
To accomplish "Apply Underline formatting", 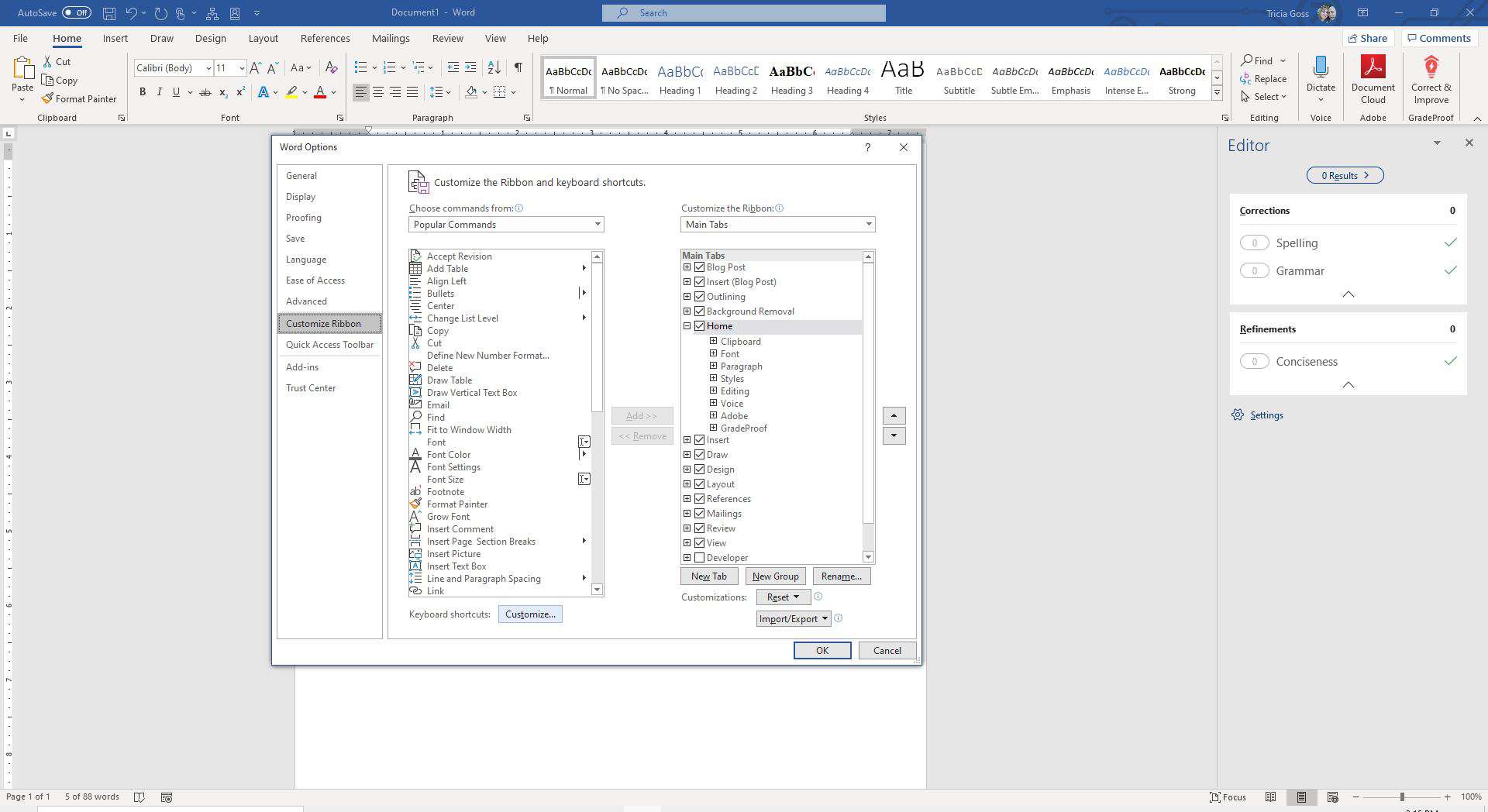I will pyautogui.click(x=177, y=92).
